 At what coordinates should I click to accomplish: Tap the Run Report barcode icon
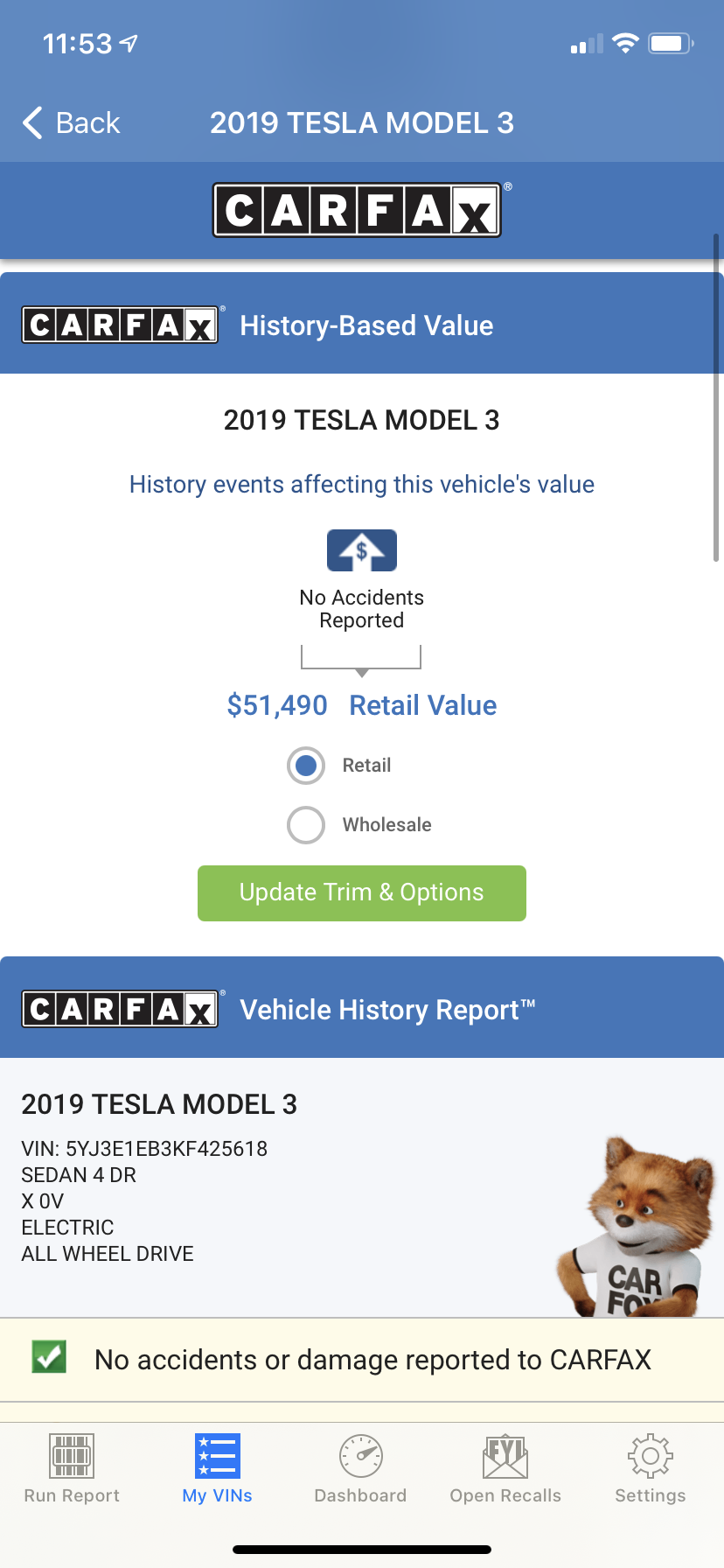(72, 1456)
